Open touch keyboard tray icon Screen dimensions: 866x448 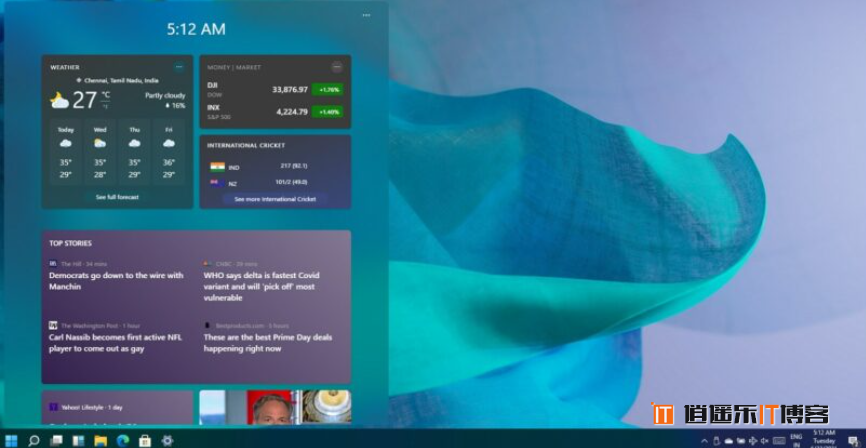click(x=779, y=441)
